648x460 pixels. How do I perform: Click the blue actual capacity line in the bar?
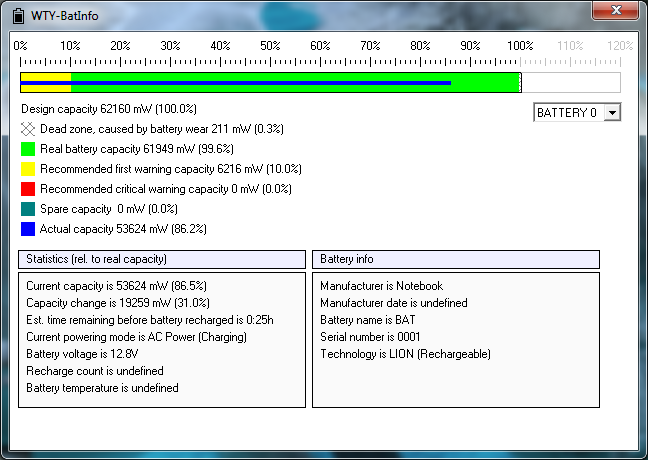click(236, 83)
